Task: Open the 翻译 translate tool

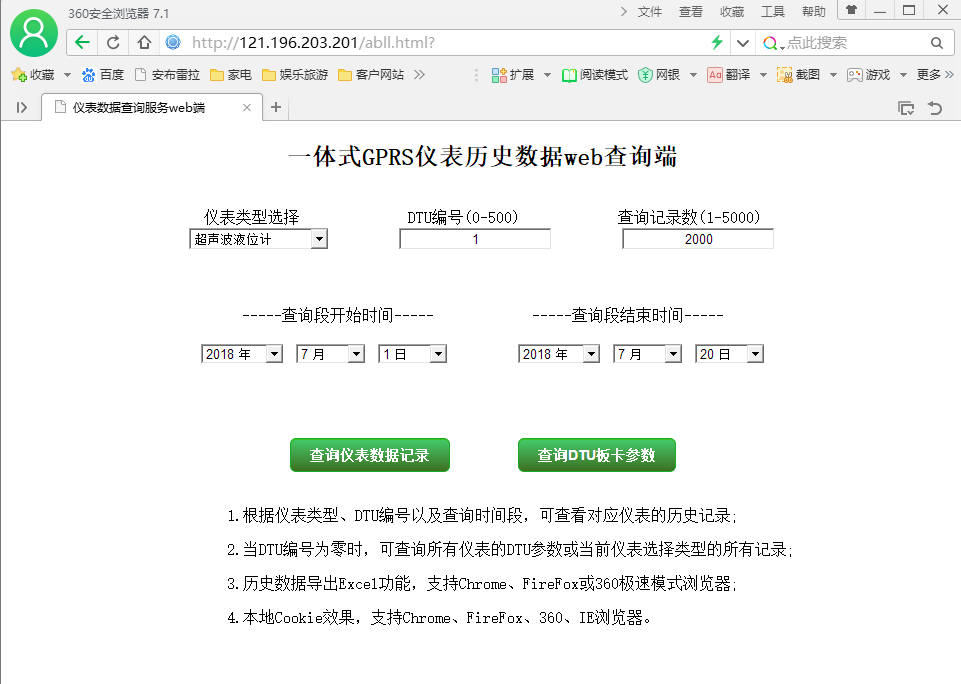Action: click(729, 75)
